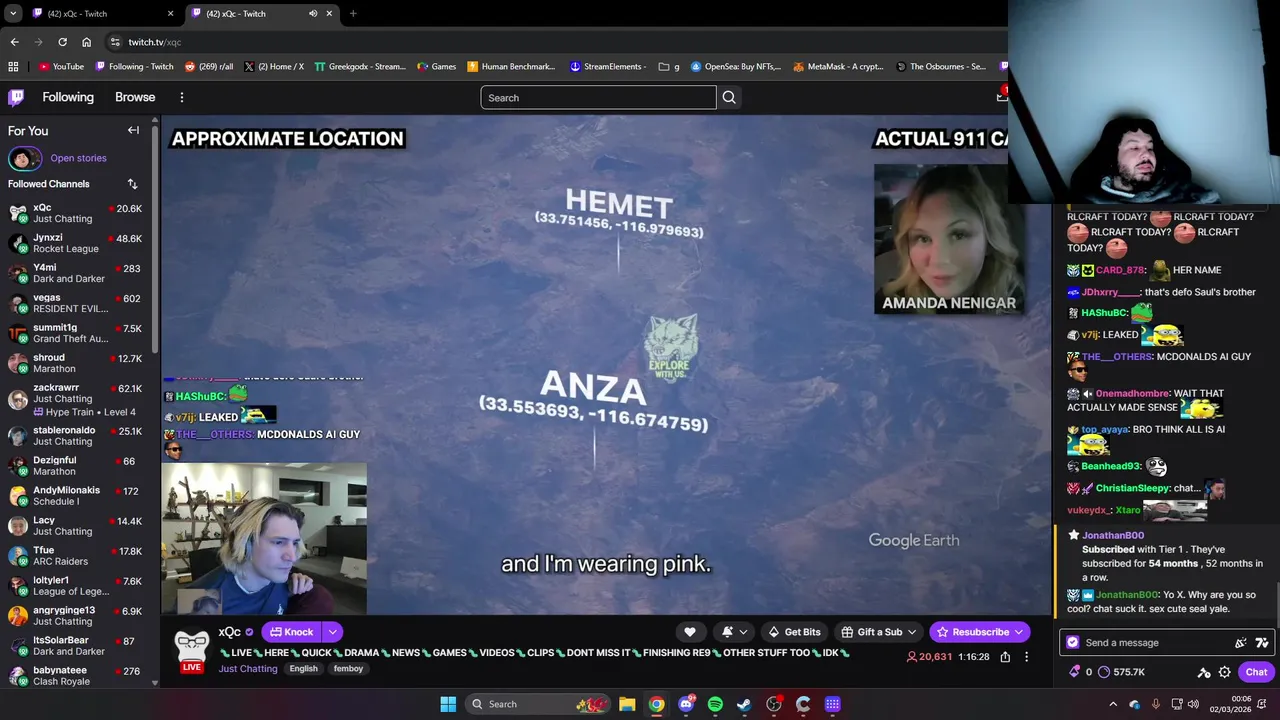The image size is (1280, 720).
Task: Open summit1g channel in sidebar
Action: click(76, 333)
